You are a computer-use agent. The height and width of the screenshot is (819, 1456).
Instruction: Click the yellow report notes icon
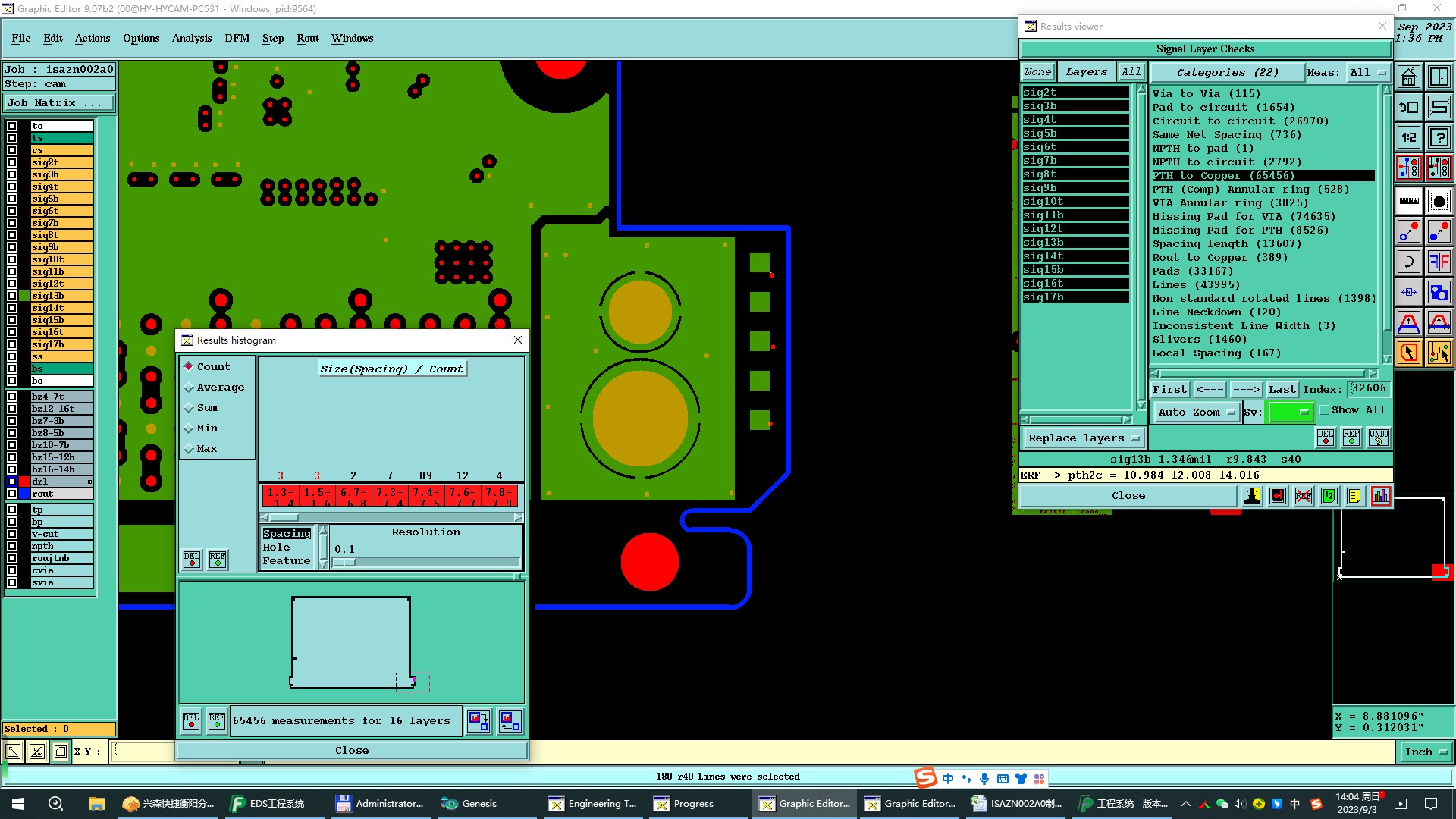1354,496
